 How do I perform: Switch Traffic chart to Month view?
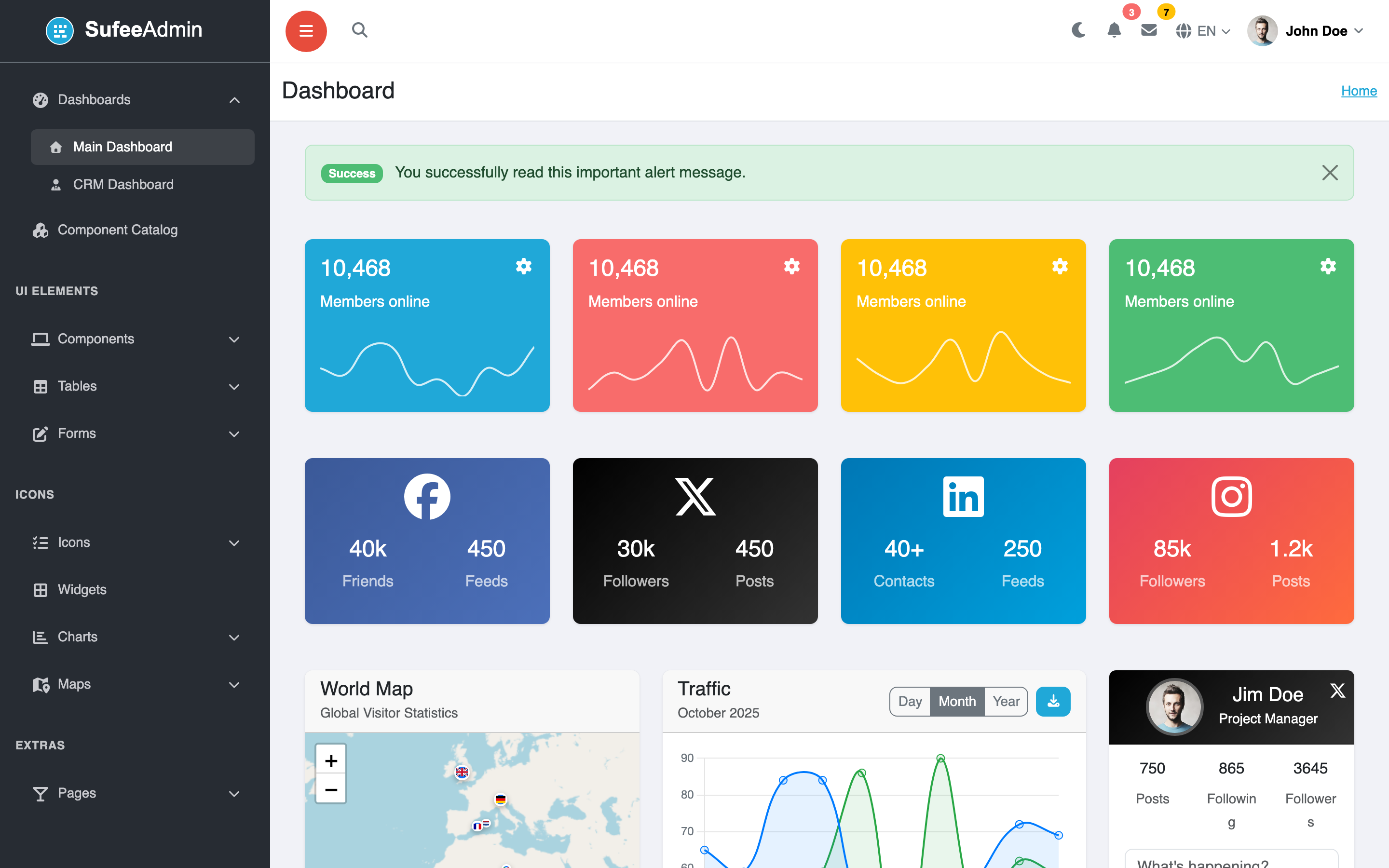(957, 702)
